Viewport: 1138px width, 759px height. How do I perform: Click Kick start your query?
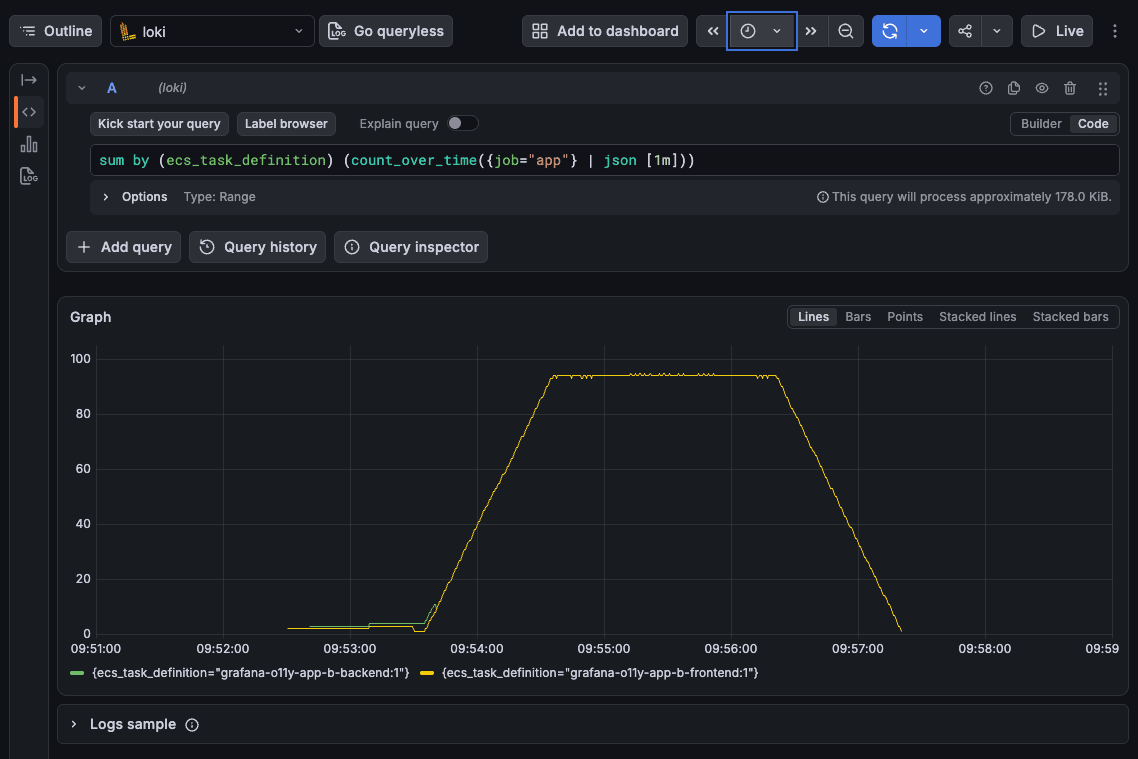[159, 123]
